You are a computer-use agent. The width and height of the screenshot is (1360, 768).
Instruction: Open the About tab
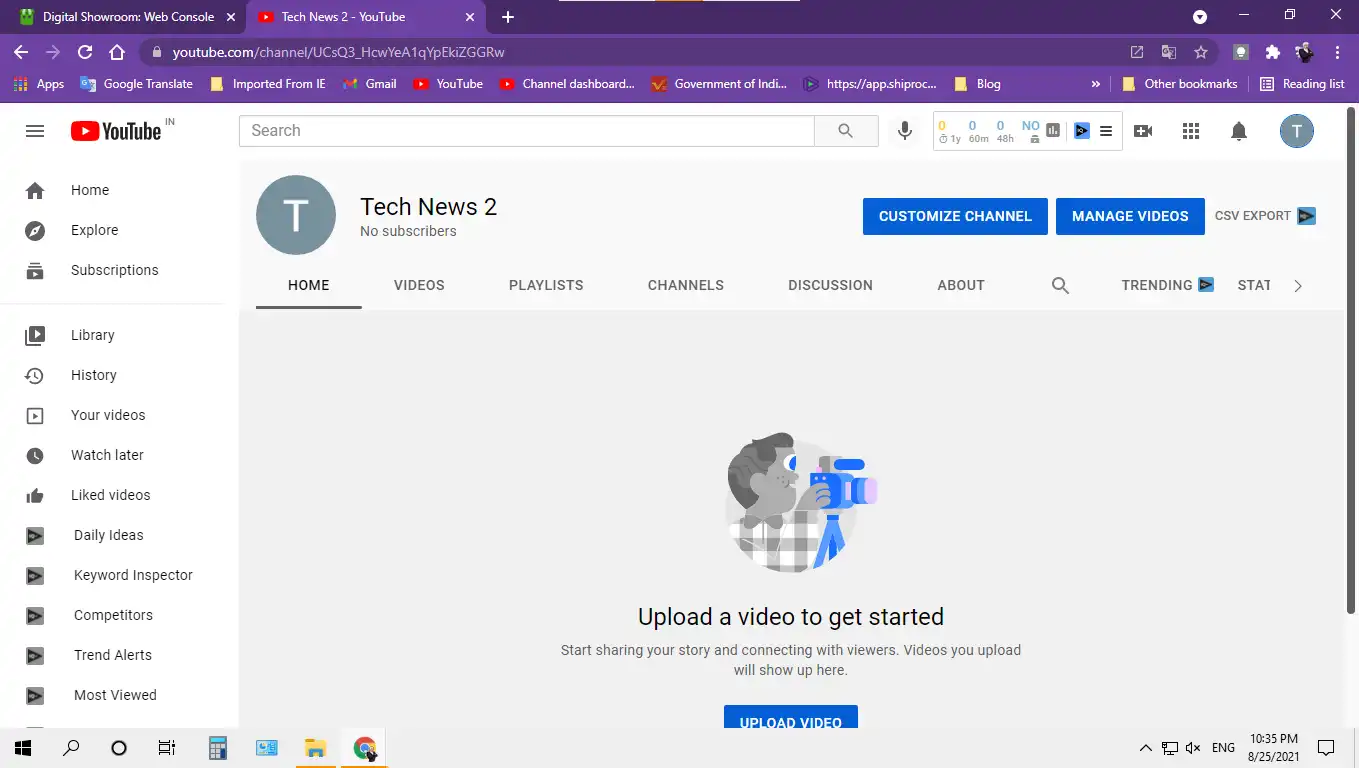tap(961, 285)
